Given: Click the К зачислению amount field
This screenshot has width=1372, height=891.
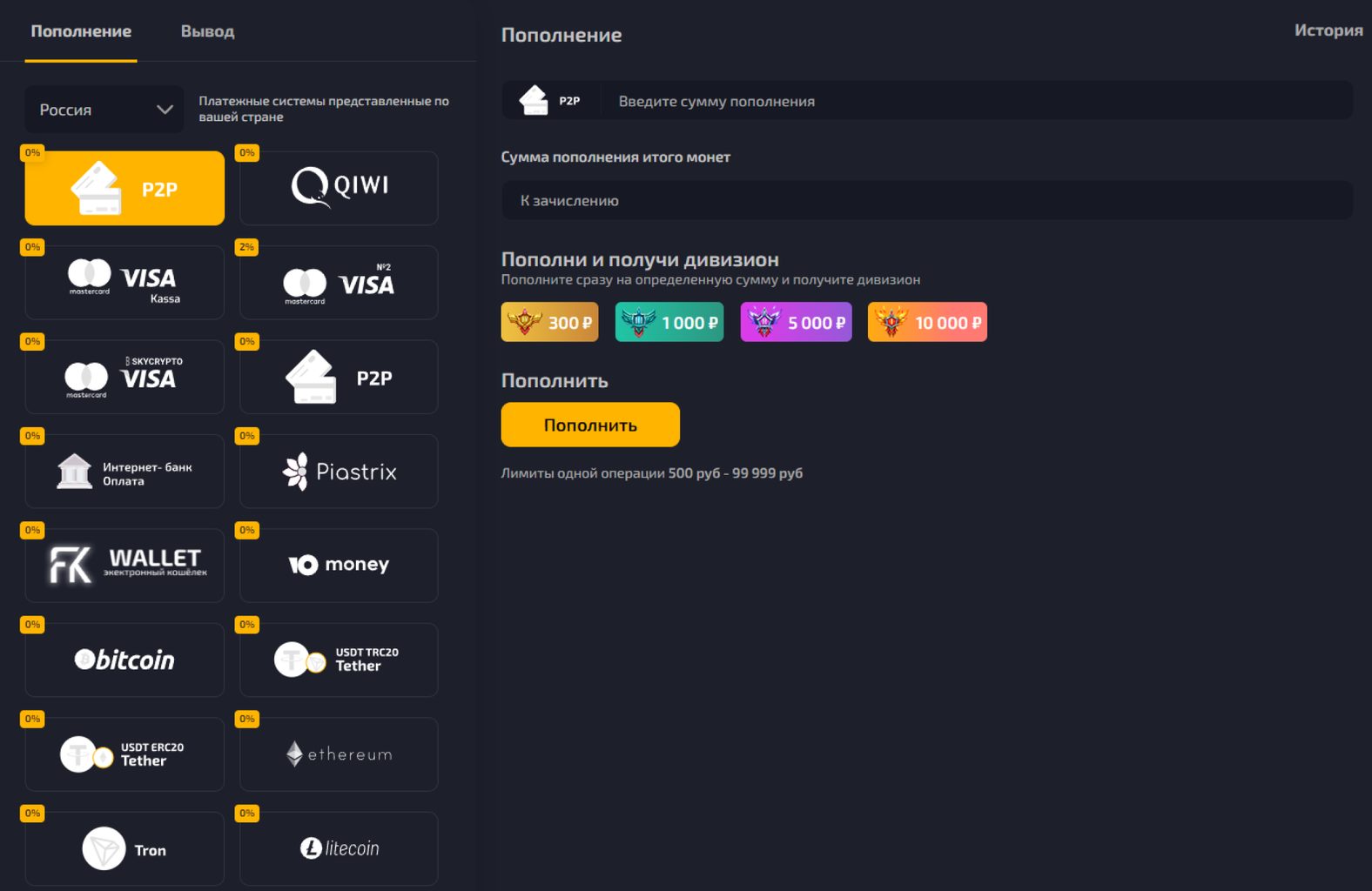Looking at the screenshot, I should (x=927, y=200).
